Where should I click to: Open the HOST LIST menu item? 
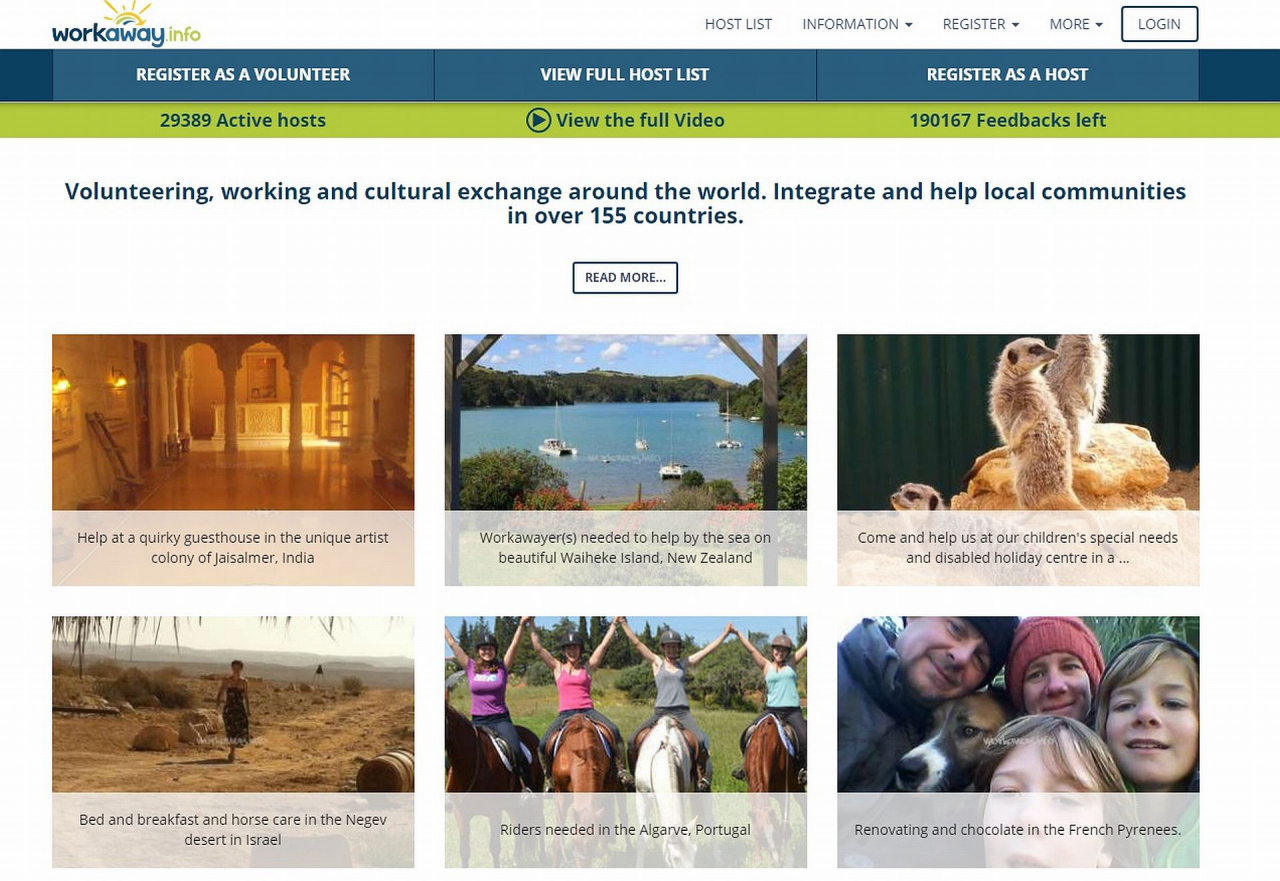tap(738, 24)
